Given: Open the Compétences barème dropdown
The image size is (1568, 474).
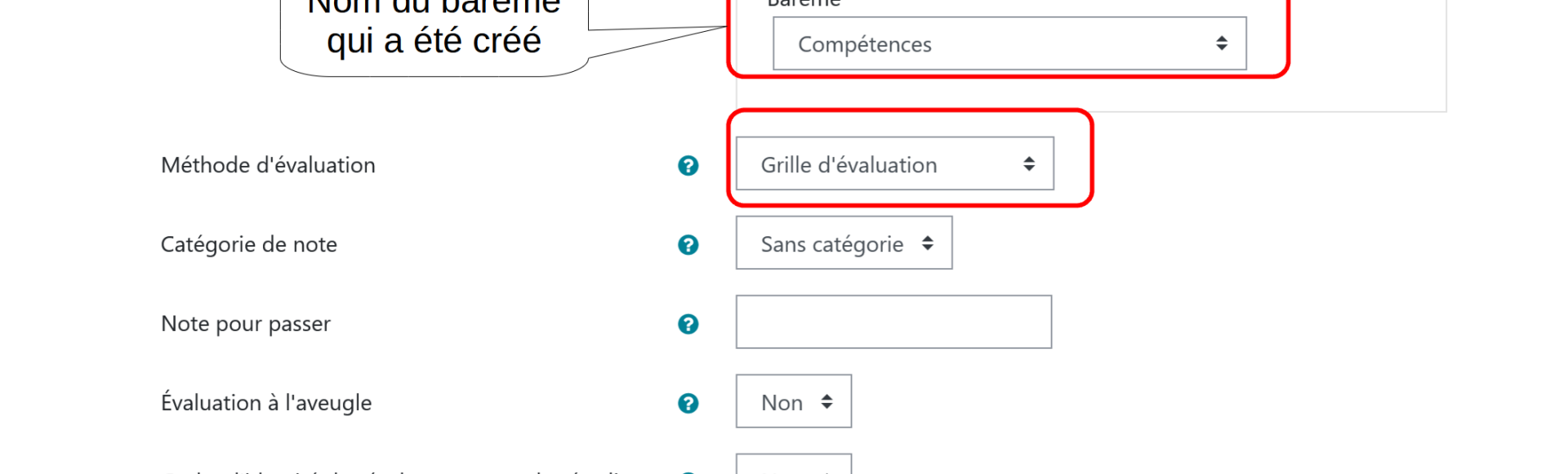Looking at the screenshot, I should tap(1009, 43).
